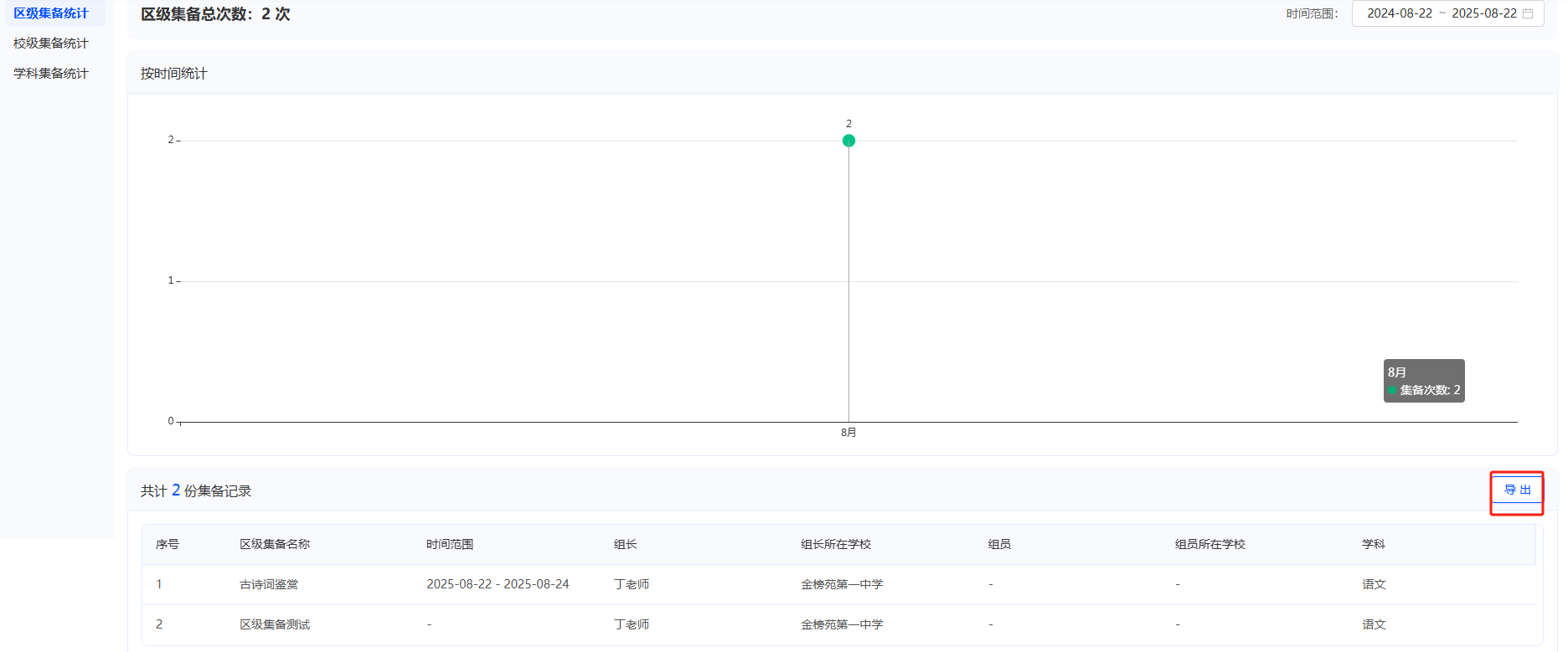Select the 区级集备测试 record name
The image size is (1568, 652).
(275, 624)
